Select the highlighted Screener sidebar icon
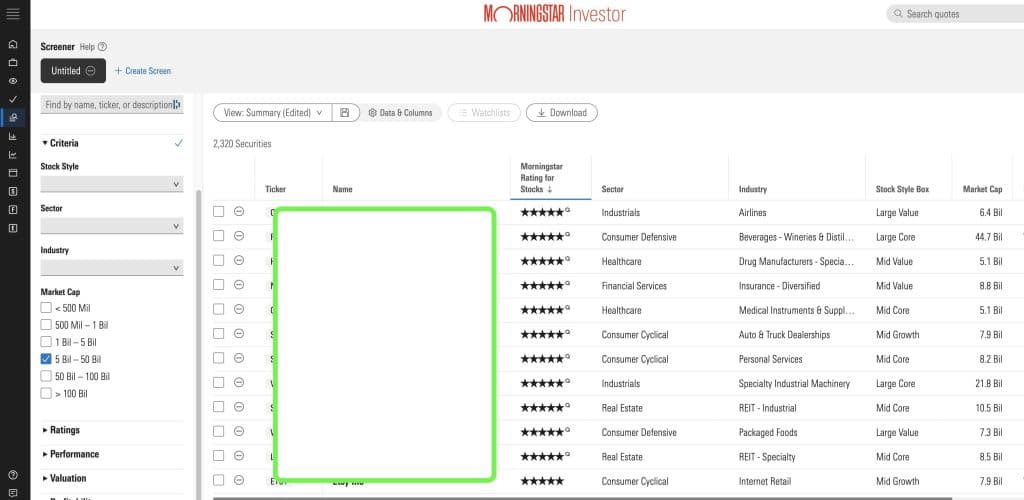The width and height of the screenshot is (1024, 500). pos(13,117)
